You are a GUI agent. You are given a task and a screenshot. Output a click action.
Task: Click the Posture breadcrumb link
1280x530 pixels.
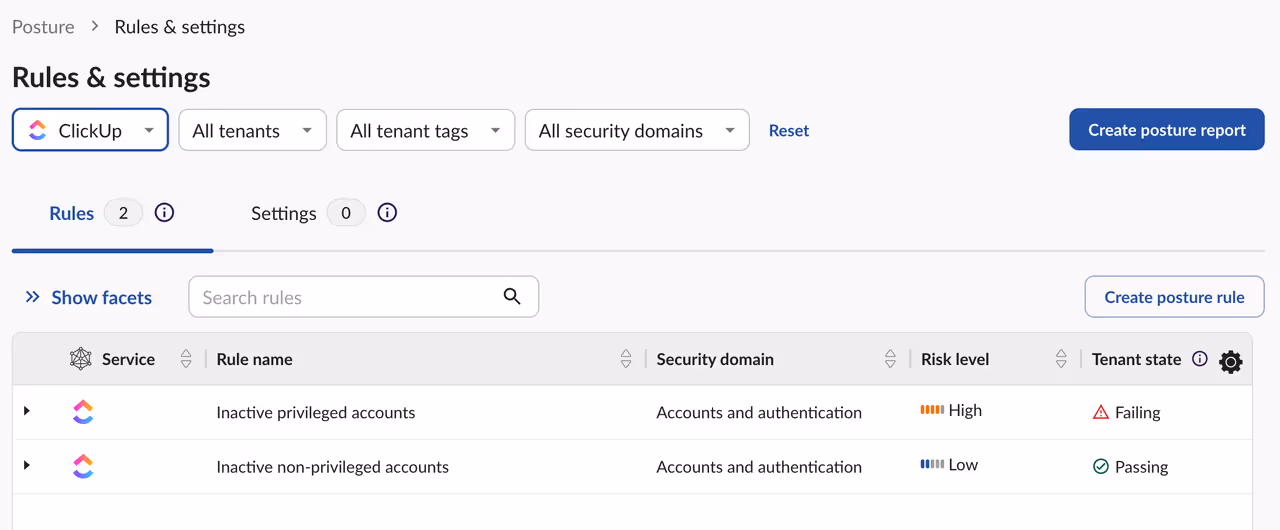[x=43, y=27]
